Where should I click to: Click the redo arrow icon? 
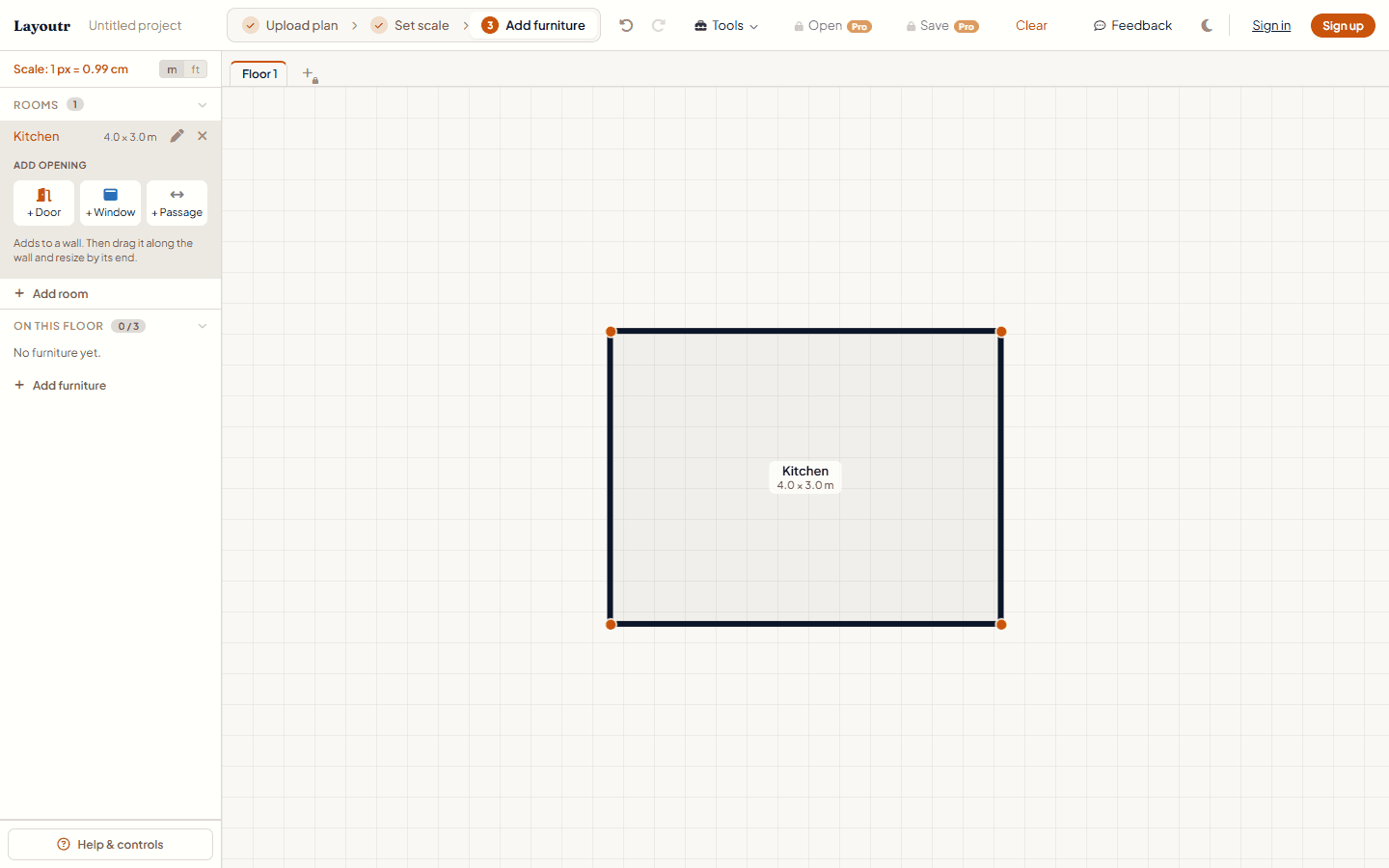click(x=659, y=26)
